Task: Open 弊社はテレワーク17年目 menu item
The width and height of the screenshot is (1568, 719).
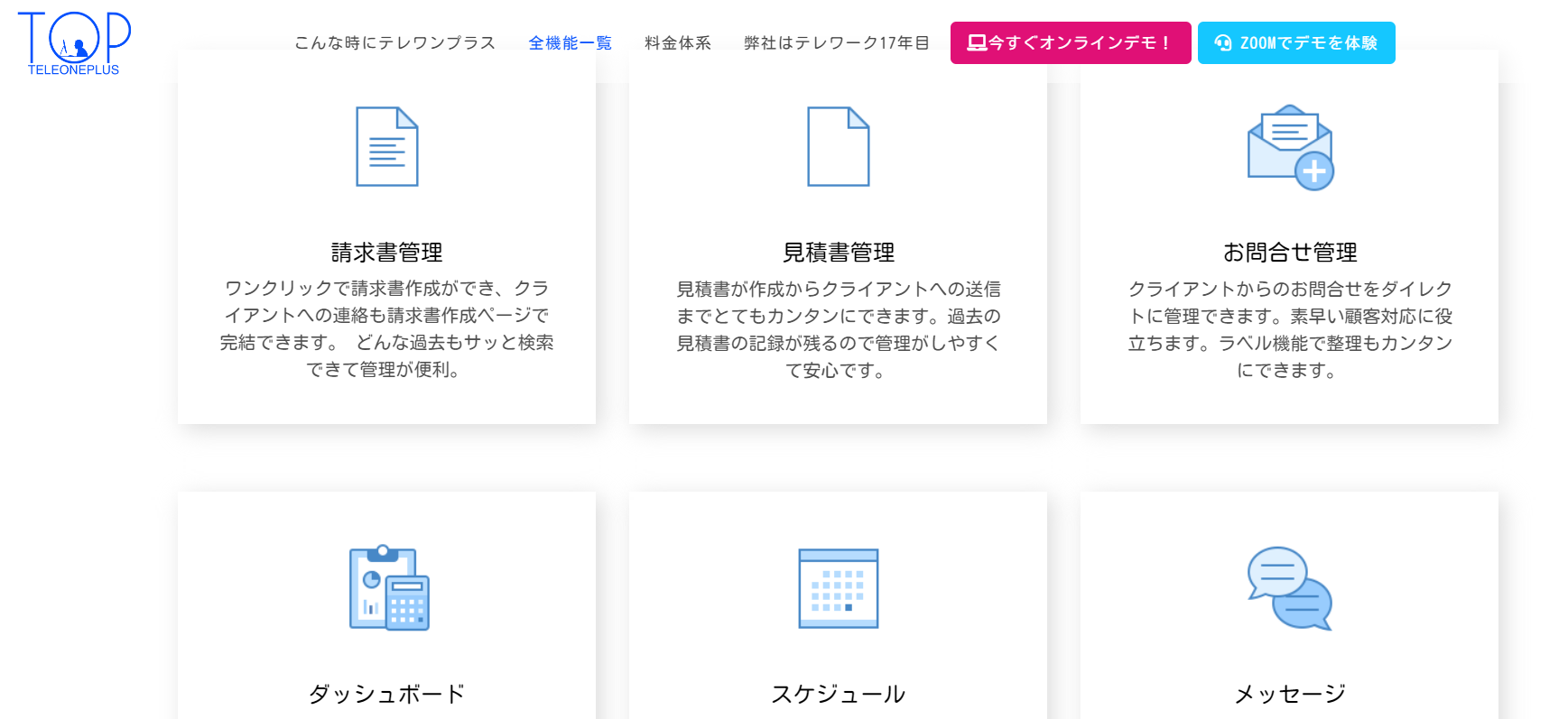Action: point(836,42)
